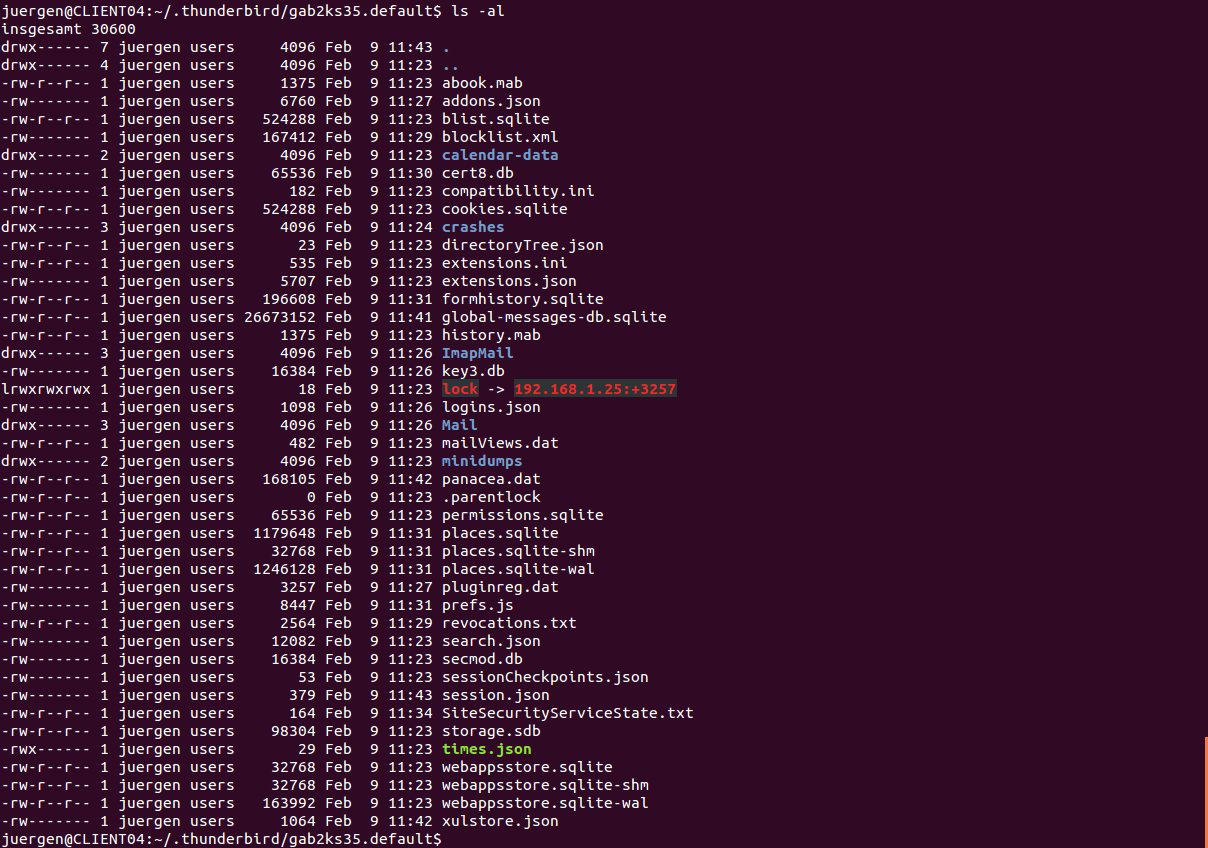Click the "insgesamt 30600" total line
Viewport: 1208px width, 848px height.
(x=68, y=29)
